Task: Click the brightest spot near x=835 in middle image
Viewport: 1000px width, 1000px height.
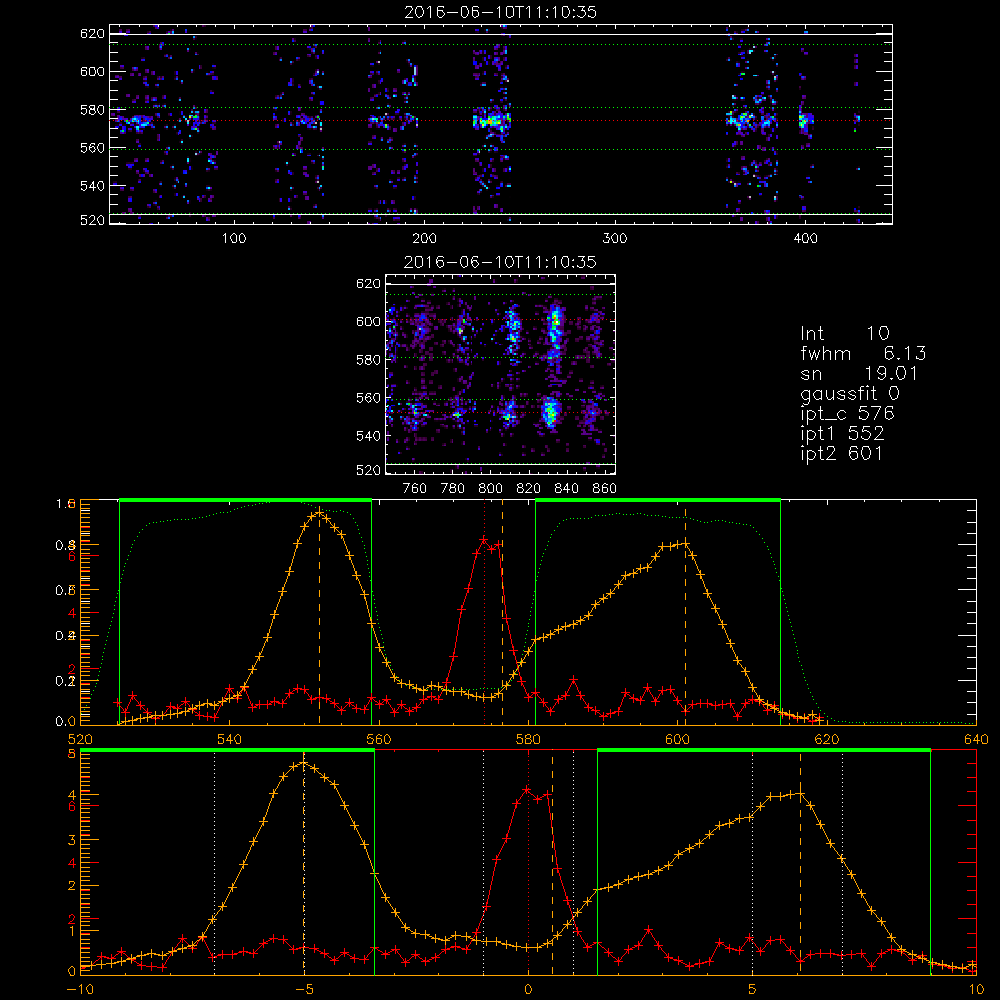Action: click(555, 321)
